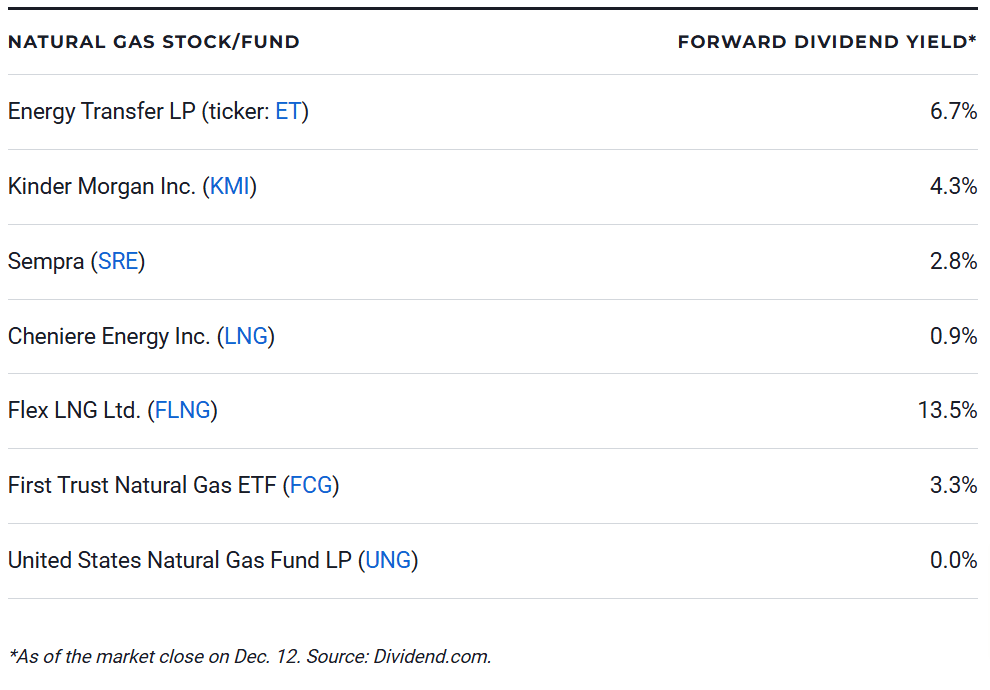Viewport: 990px width, 690px height.
Task: Click the First Trust Natural Gas ETF text
Action: pyautogui.click(x=141, y=486)
